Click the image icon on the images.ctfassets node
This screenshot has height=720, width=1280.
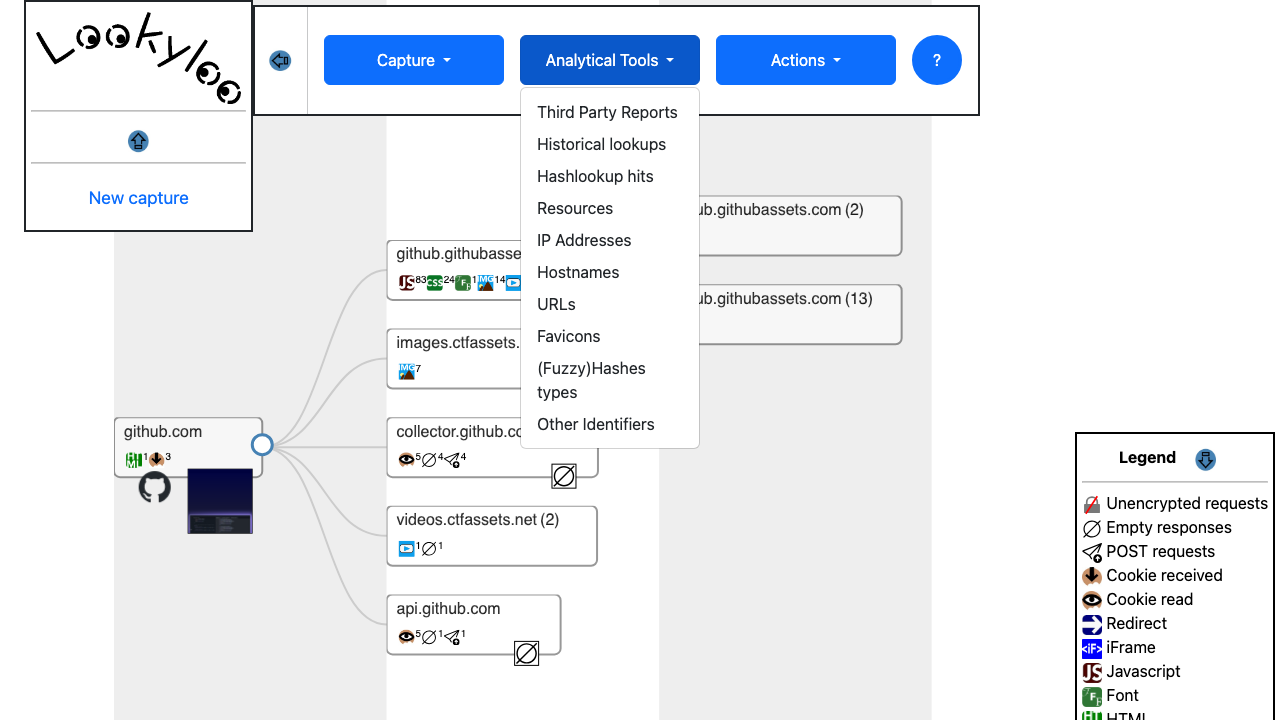(407, 372)
